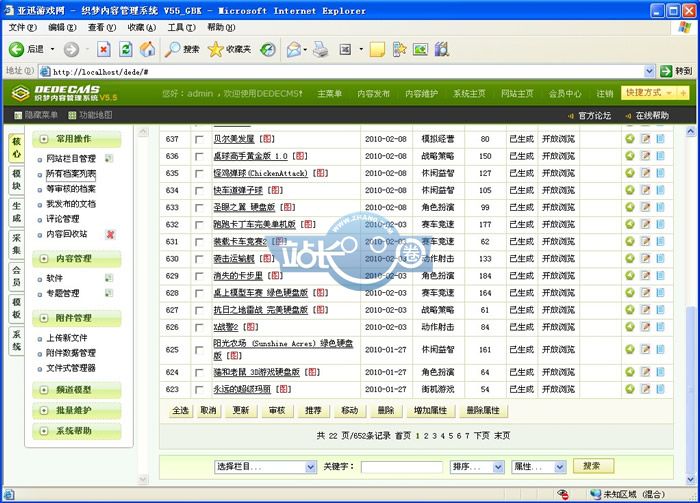This screenshot has width=700, height=503.
Task: Open the IE Favorites star icon
Action: 215,49
